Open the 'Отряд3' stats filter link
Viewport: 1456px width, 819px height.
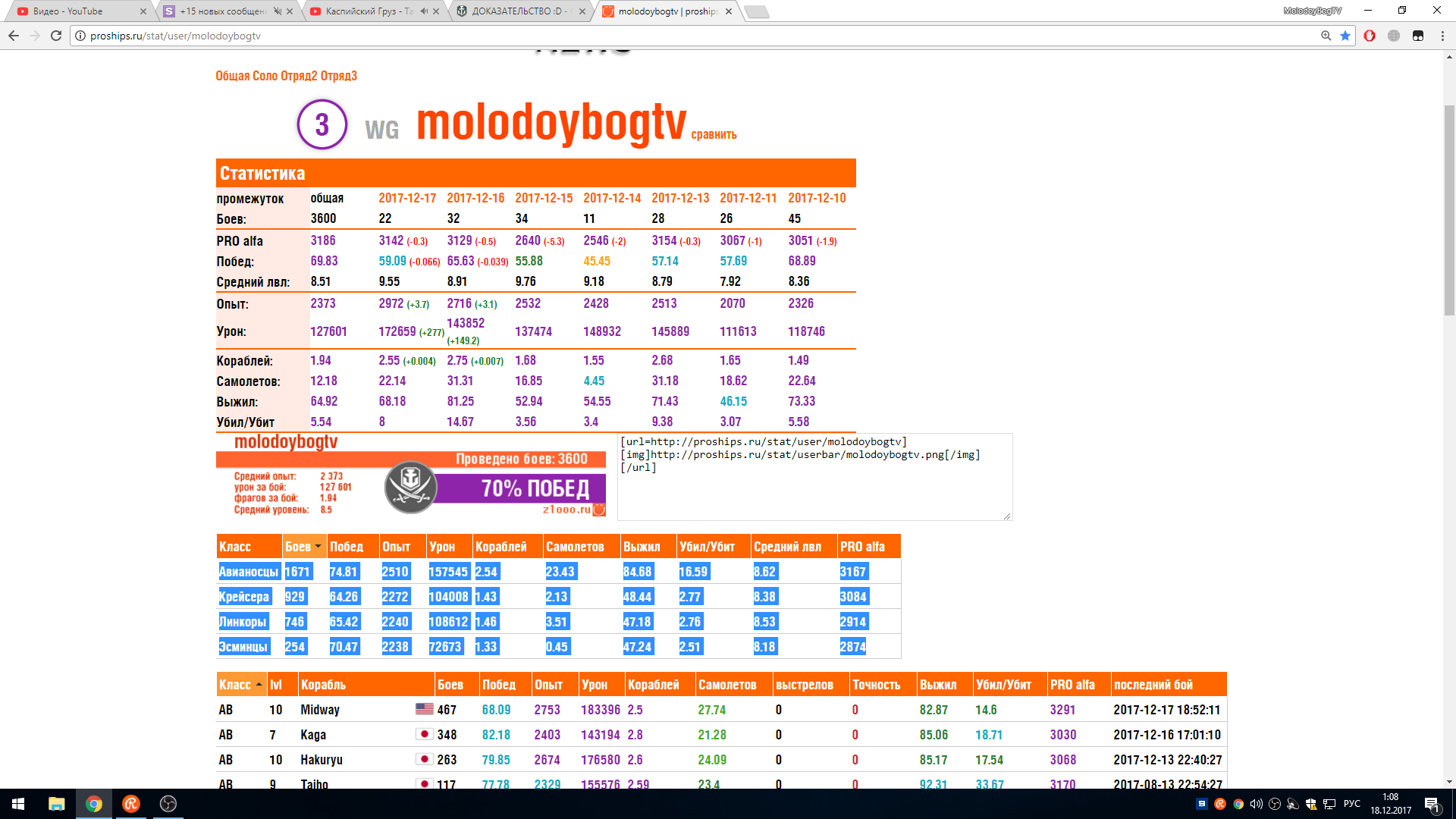[339, 76]
